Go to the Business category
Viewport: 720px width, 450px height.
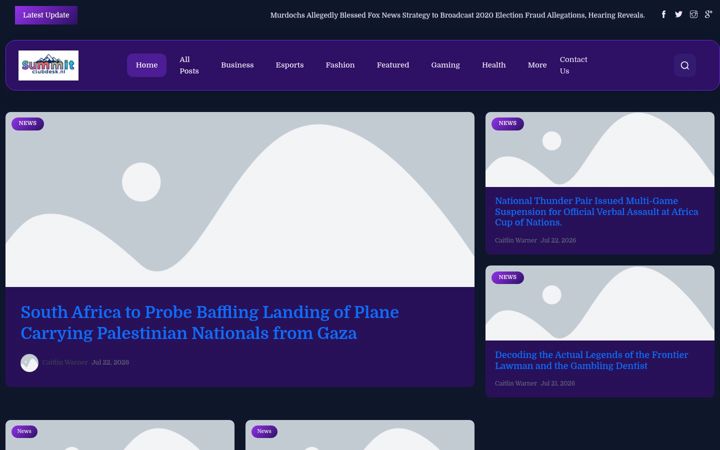click(237, 65)
